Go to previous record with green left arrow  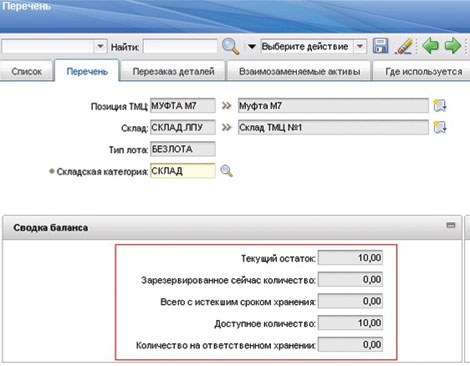tap(430, 46)
